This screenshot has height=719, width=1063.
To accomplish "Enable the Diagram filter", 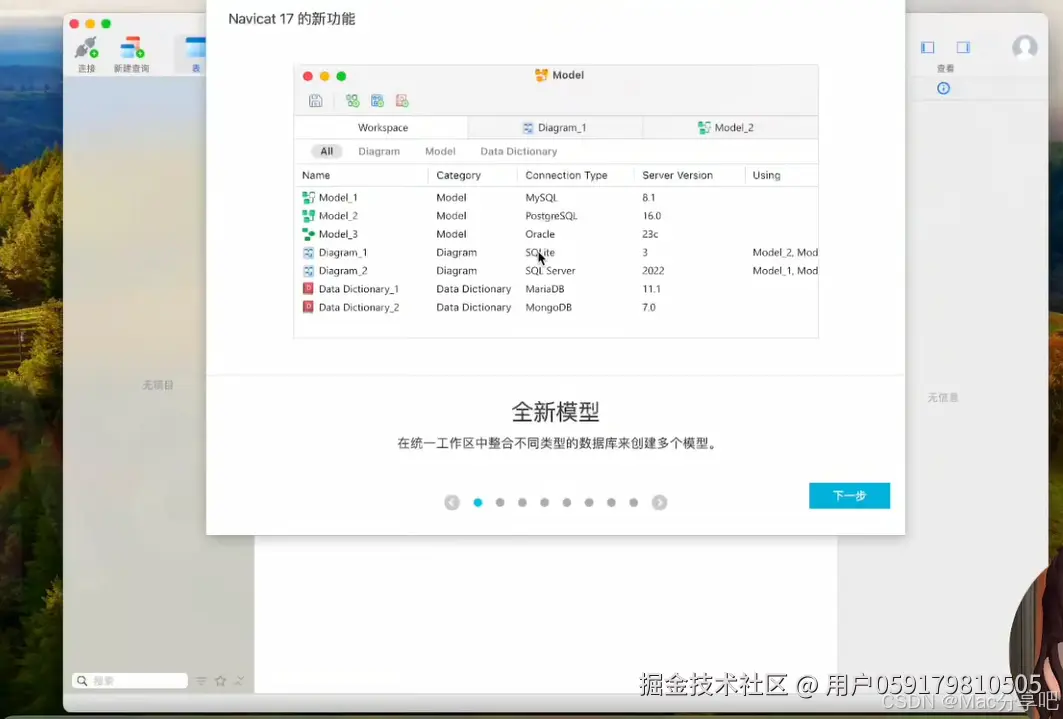I will [379, 151].
